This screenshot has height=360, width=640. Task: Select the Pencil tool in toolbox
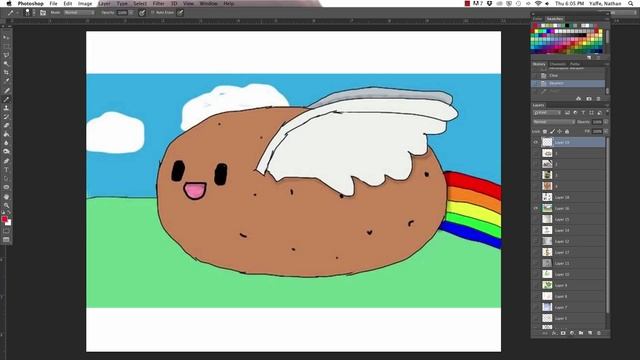(x=6, y=99)
